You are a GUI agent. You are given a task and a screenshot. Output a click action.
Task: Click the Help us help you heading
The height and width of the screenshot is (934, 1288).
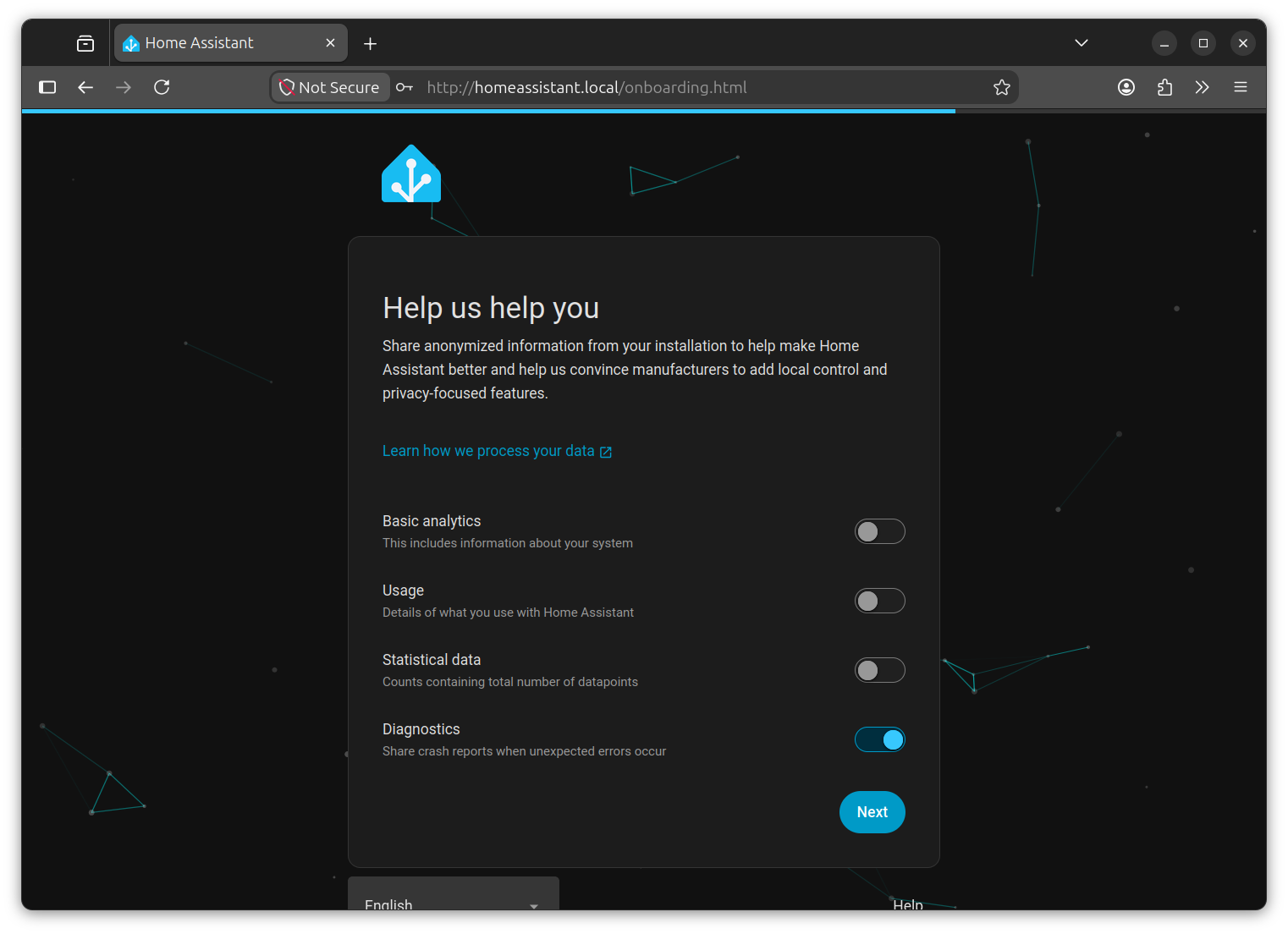click(x=491, y=308)
